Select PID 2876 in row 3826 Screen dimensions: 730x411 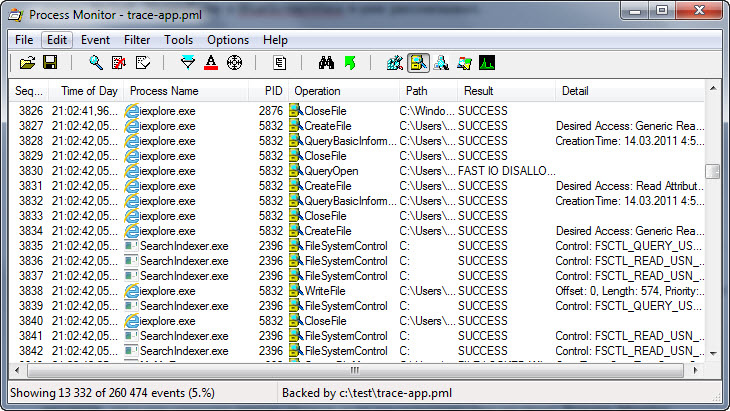pyautogui.click(x=270, y=111)
